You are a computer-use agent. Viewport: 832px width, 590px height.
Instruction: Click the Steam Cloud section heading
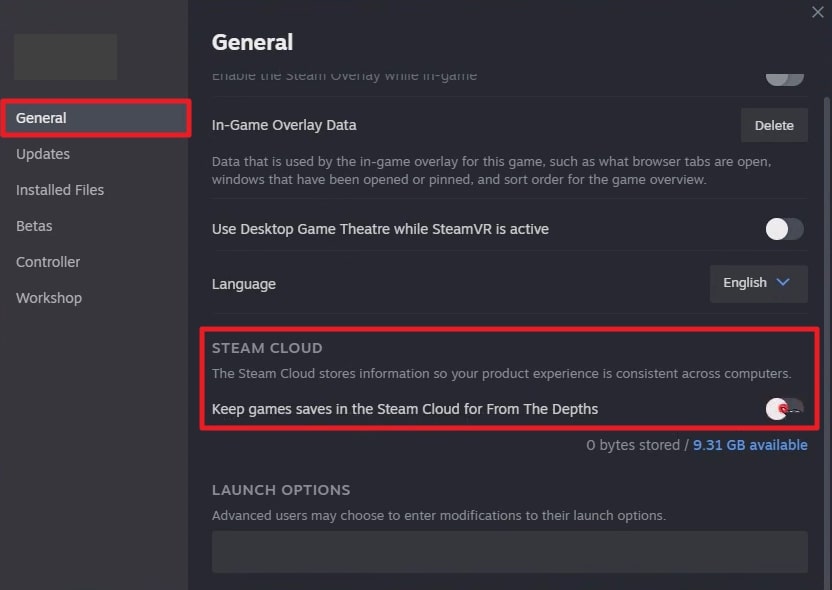click(266, 348)
